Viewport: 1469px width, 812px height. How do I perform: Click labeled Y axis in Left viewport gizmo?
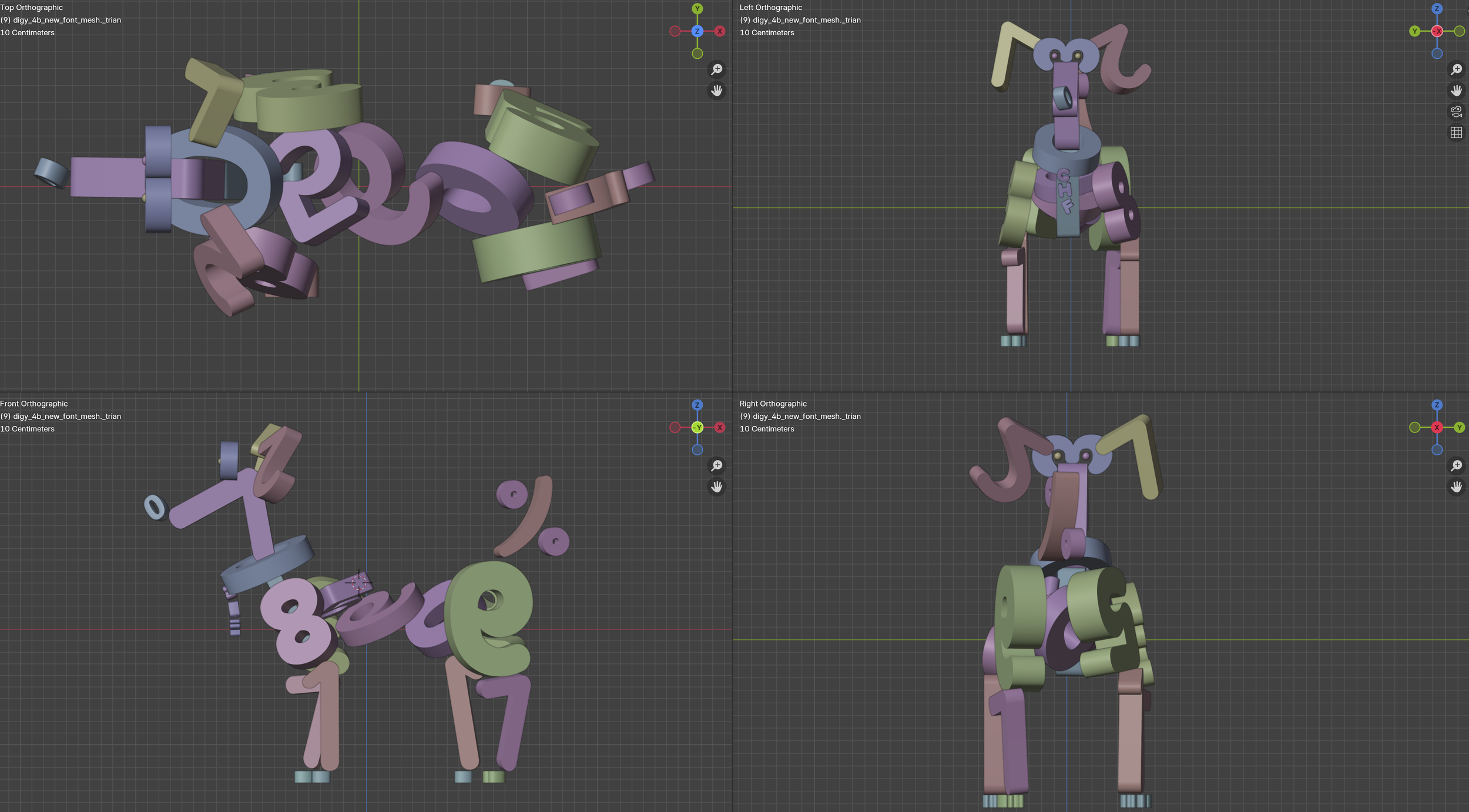(x=1414, y=31)
